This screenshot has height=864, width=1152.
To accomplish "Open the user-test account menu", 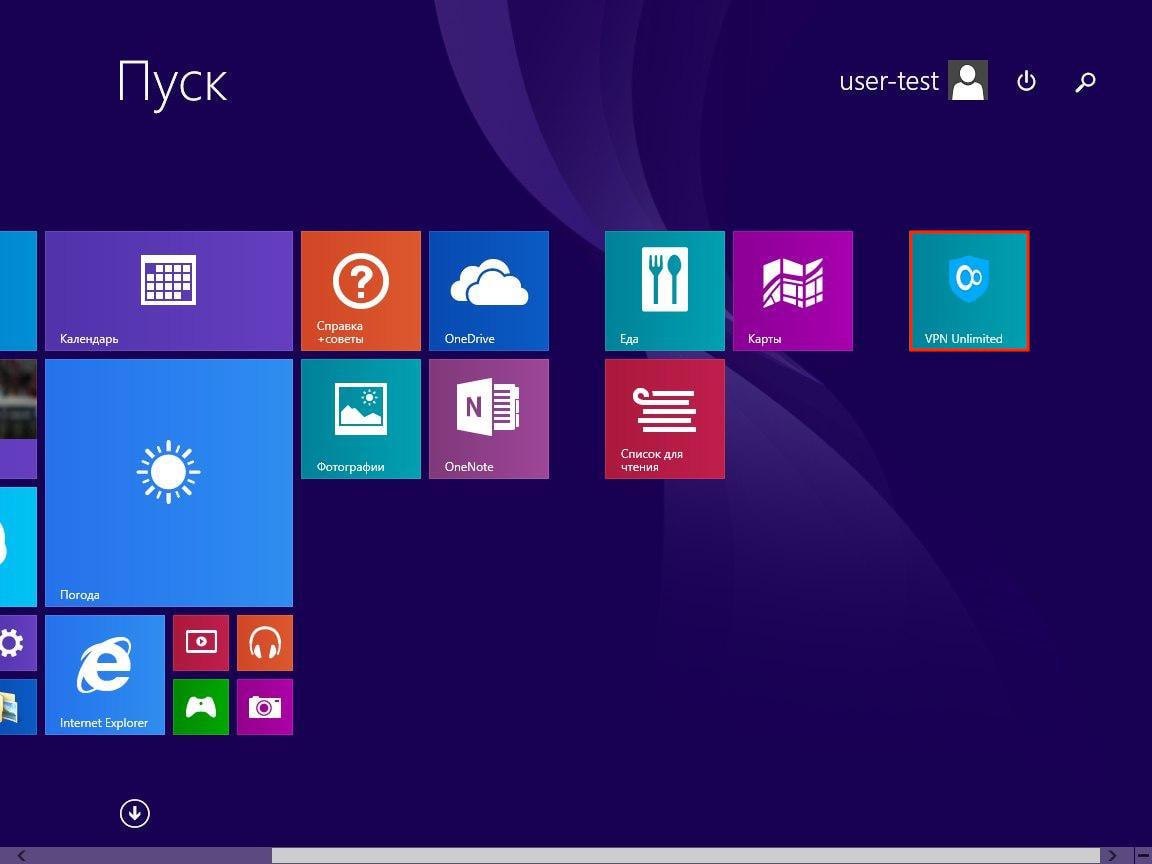I will coord(912,81).
